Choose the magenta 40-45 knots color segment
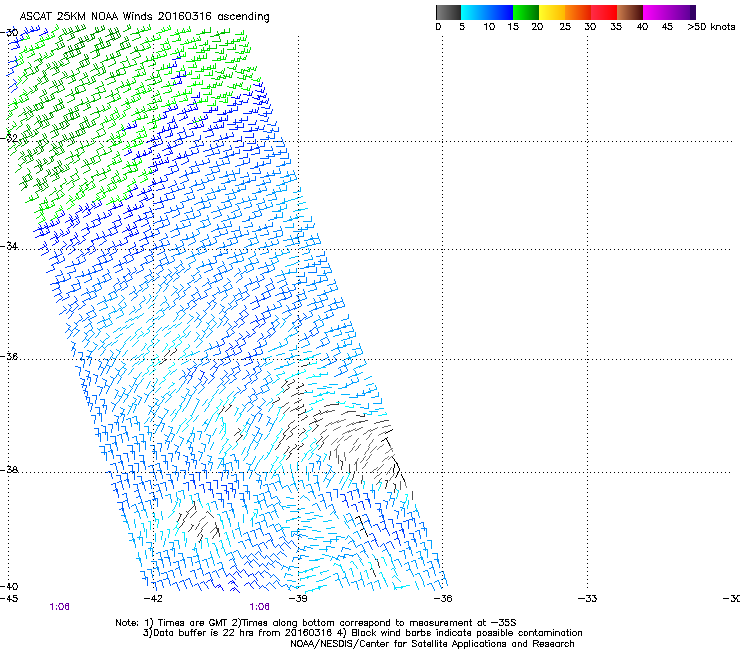Viewport: 740px width, 650px height. tap(656, 12)
